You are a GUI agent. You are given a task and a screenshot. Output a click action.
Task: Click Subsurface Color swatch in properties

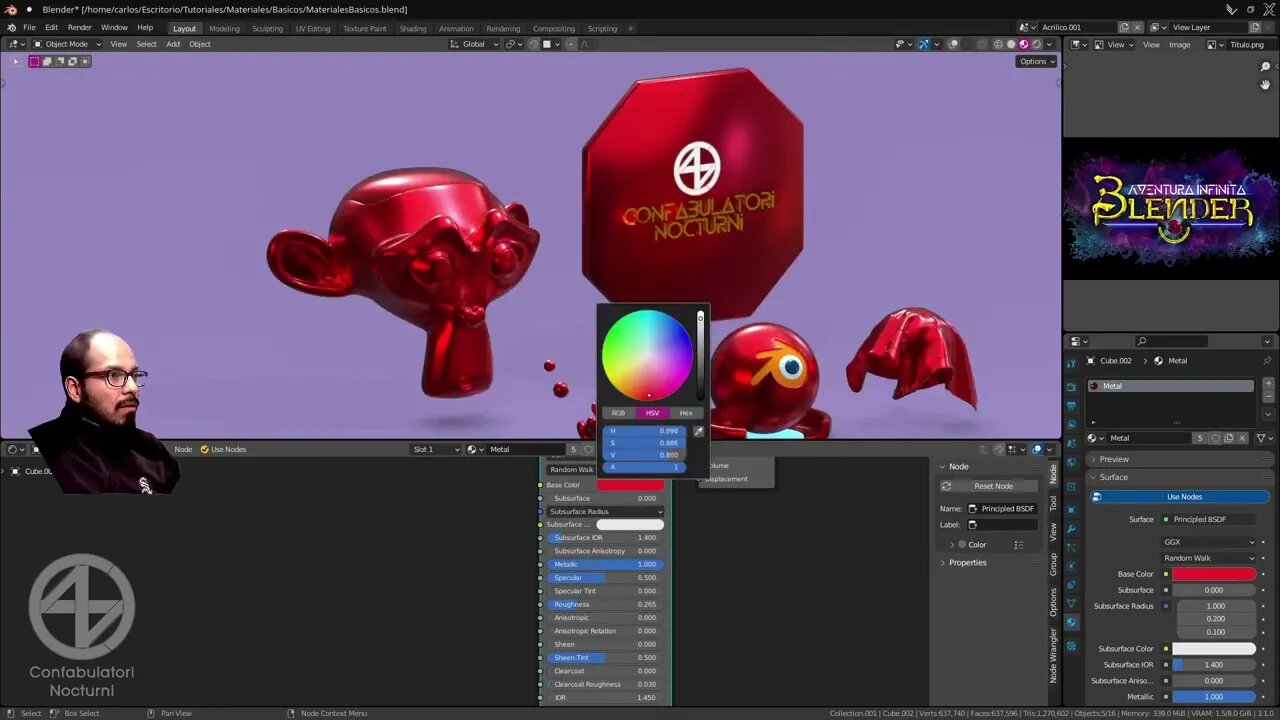click(x=1214, y=649)
